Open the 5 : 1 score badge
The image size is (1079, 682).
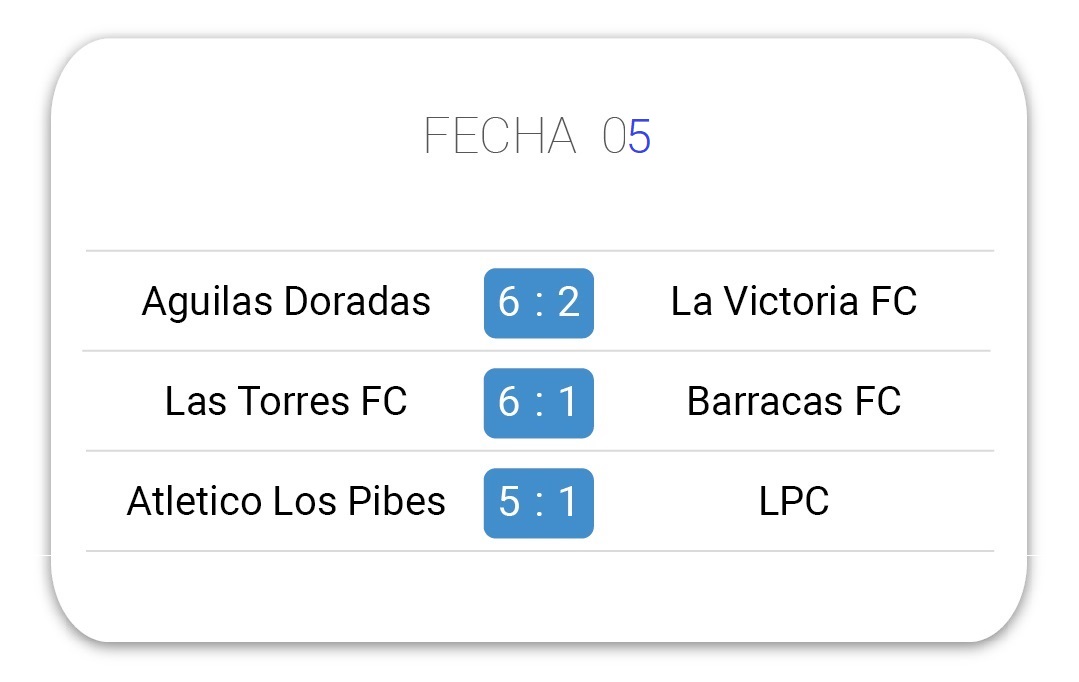[x=539, y=503]
